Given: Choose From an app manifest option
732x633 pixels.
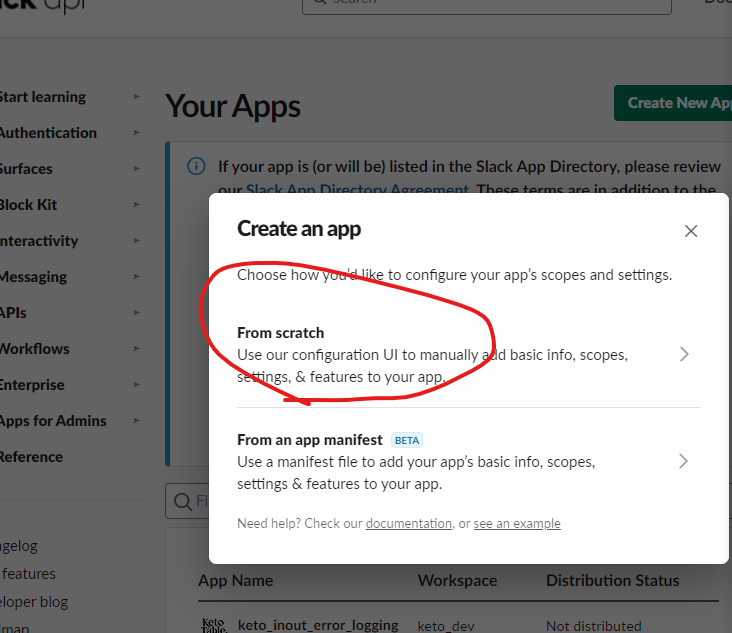Looking at the screenshot, I should (469, 461).
